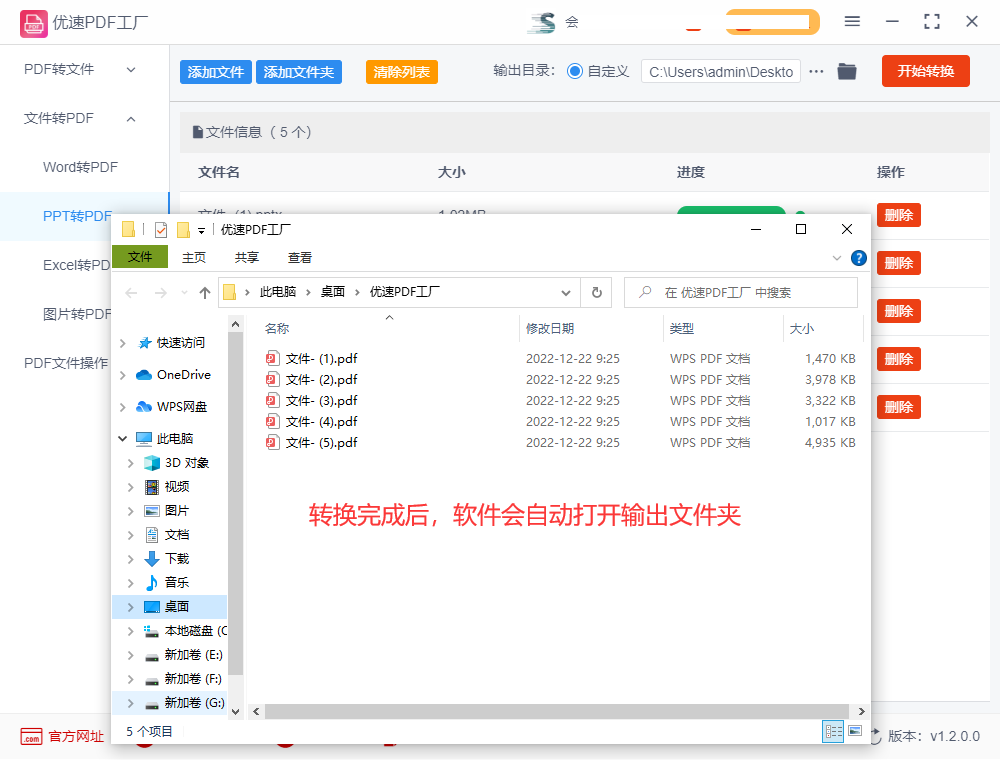Select 新加卷 (E:) drive in tree
1000x760 pixels.
(x=193, y=655)
